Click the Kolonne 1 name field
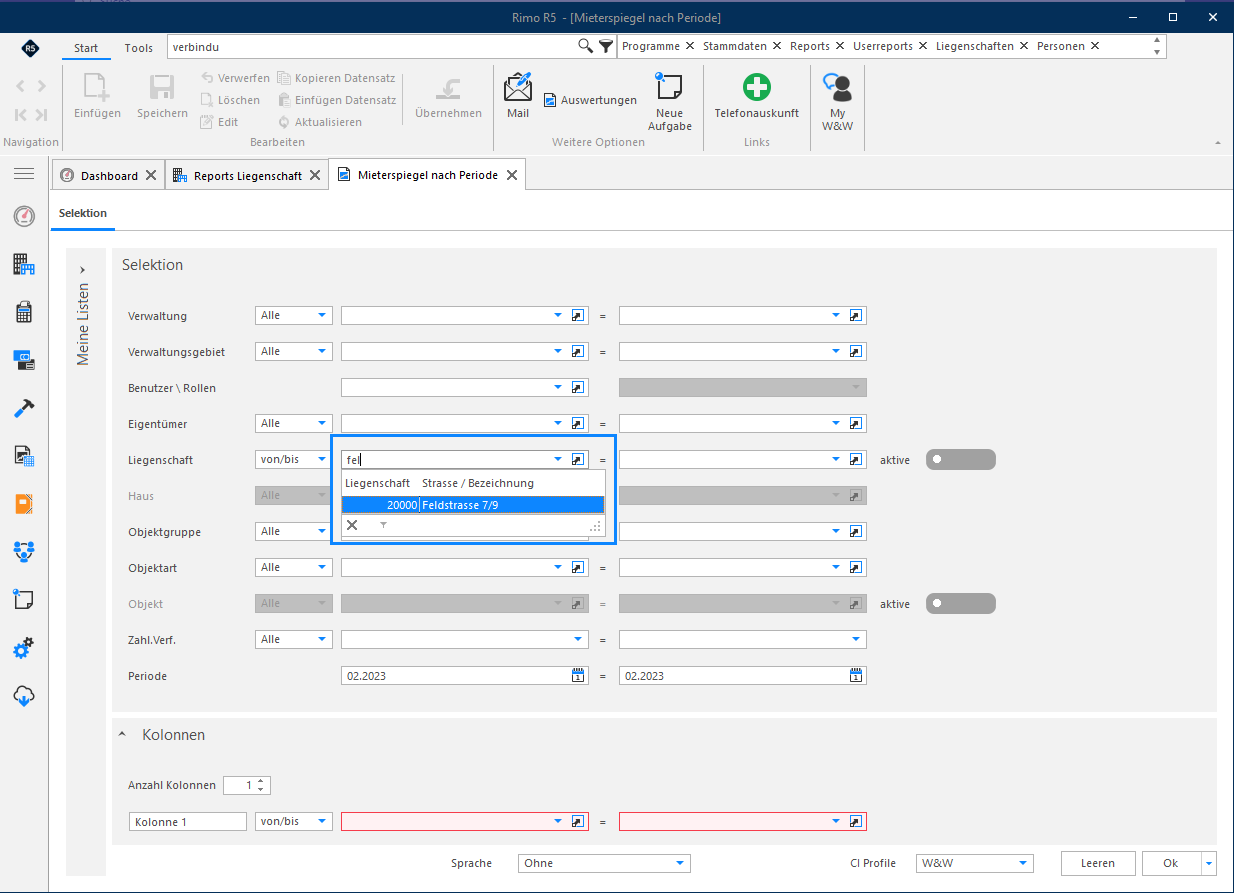Image resolution: width=1234 pixels, height=893 pixels. (188, 821)
